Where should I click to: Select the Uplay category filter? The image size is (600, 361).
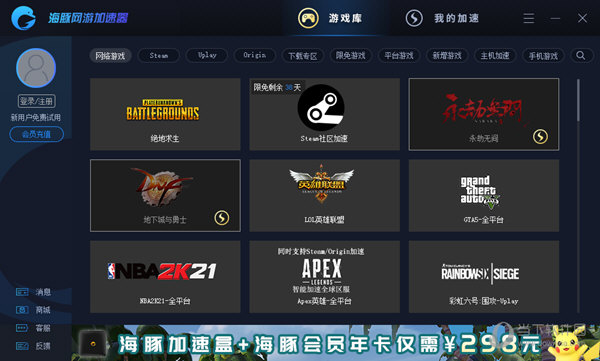click(x=207, y=56)
